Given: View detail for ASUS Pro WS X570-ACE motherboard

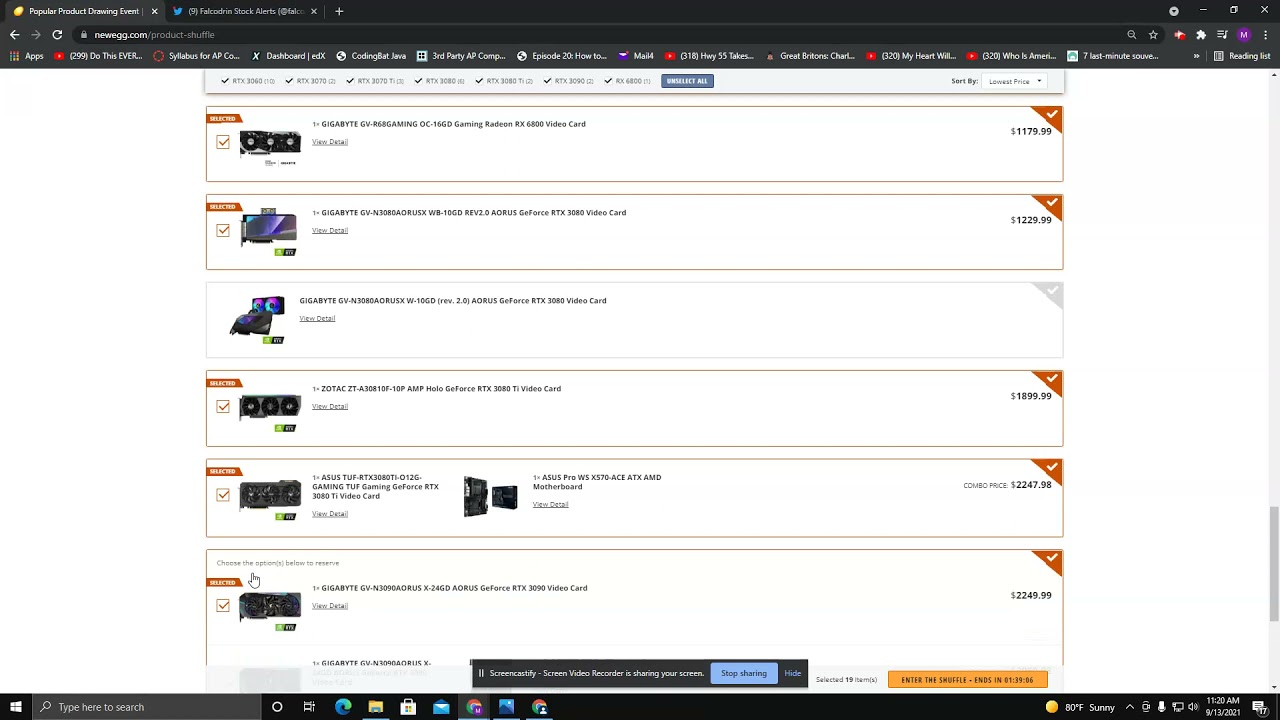Looking at the screenshot, I should pyautogui.click(x=550, y=504).
